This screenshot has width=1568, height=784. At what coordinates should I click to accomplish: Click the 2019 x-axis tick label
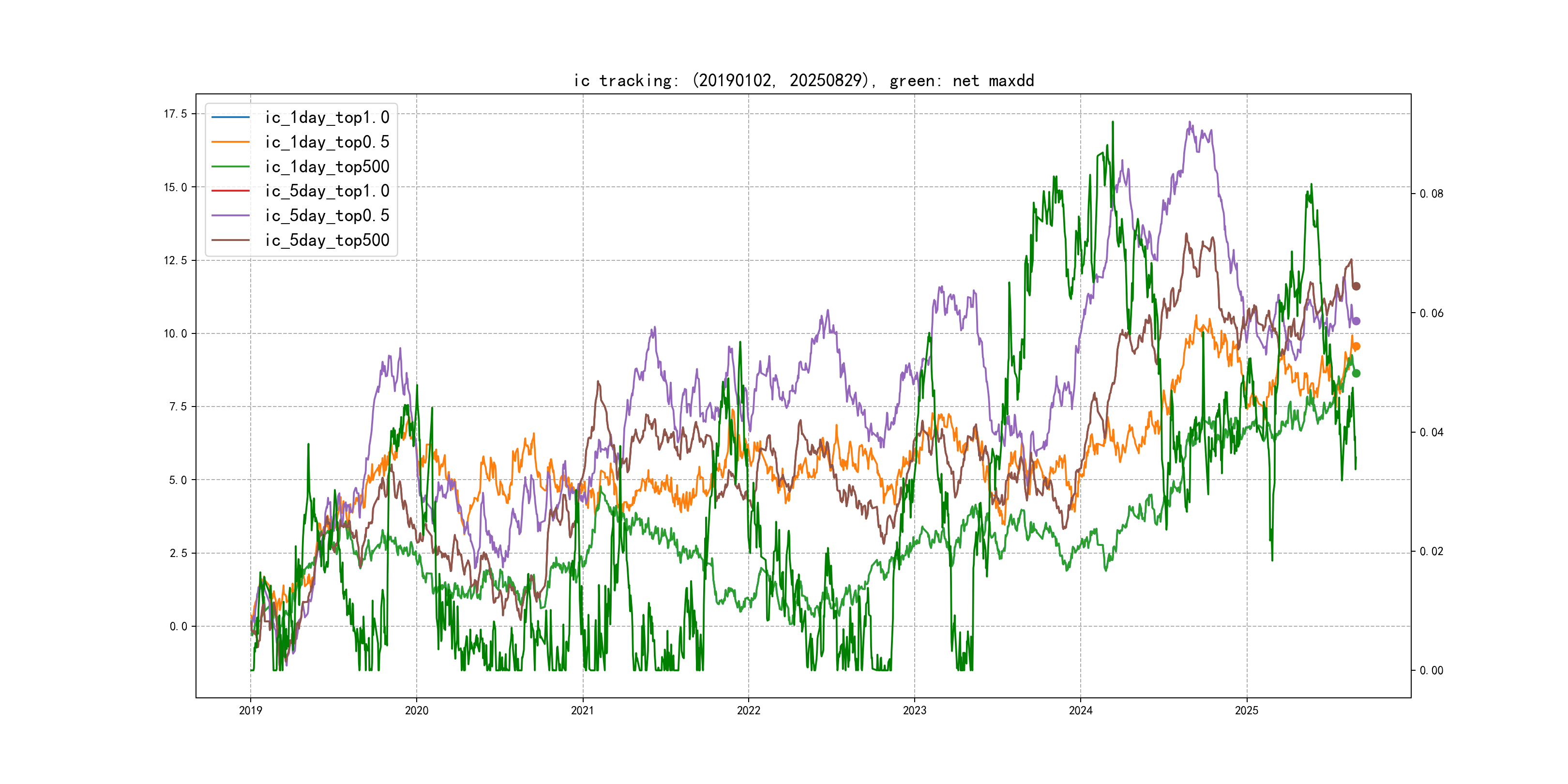250,710
